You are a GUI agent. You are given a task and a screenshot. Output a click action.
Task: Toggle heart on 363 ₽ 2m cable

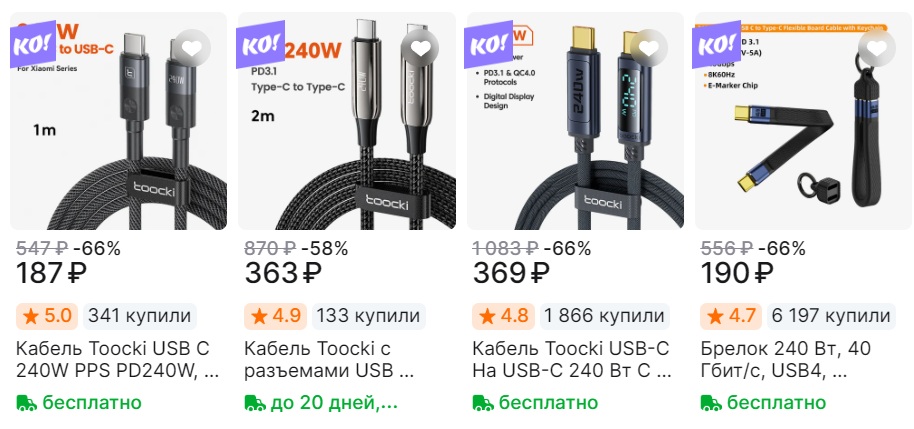[420, 48]
